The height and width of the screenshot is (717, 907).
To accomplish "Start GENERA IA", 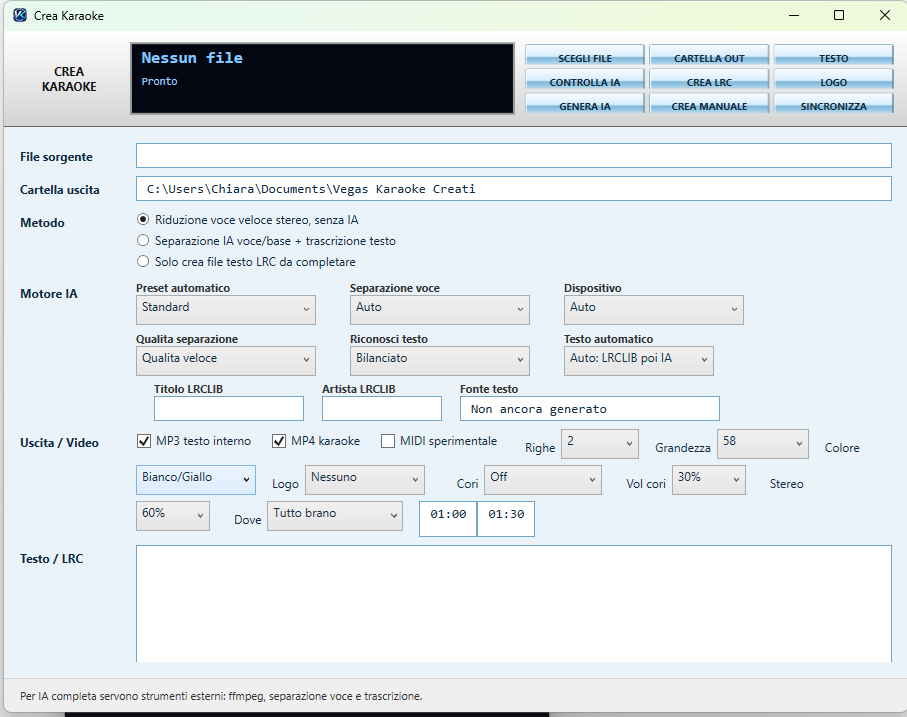I will coord(585,104).
